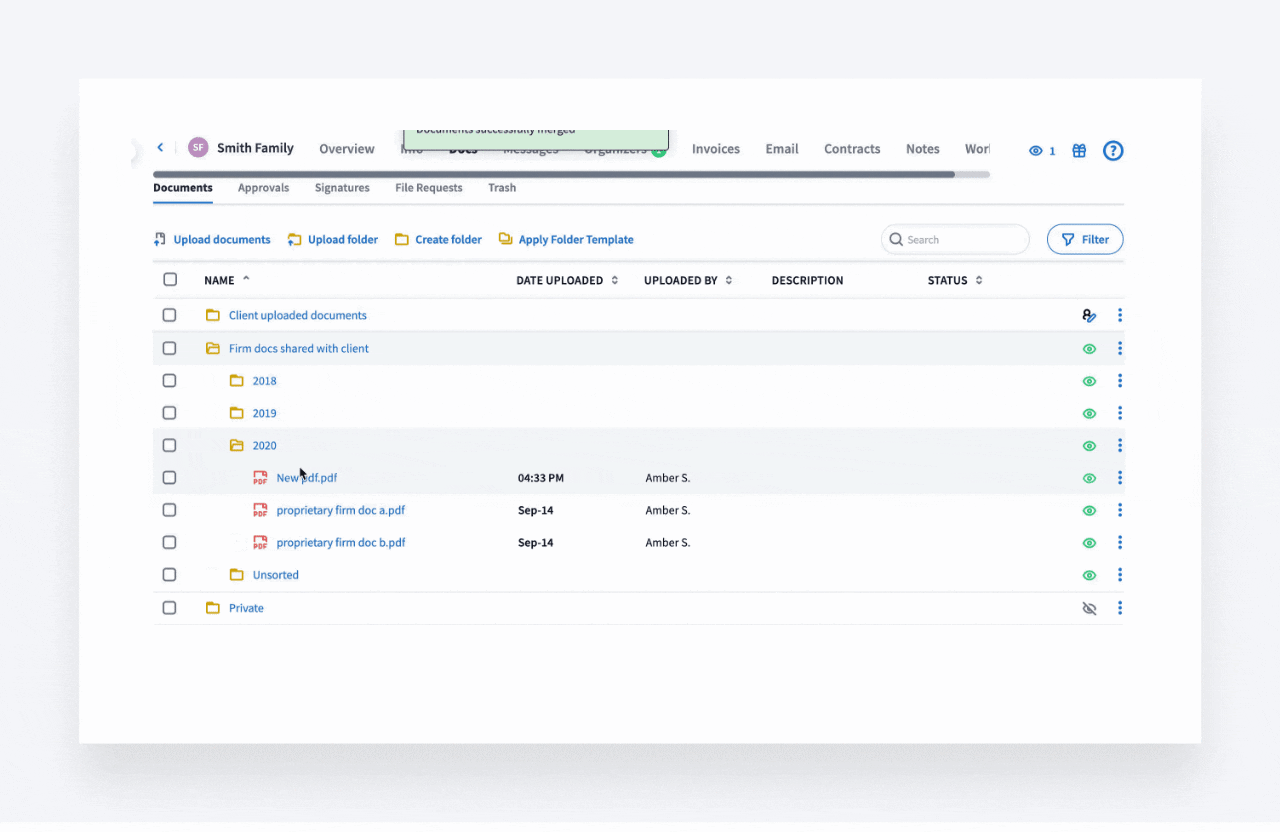Click the back arrow beside Smith Family
This screenshot has width=1280, height=832.
click(160, 148)
